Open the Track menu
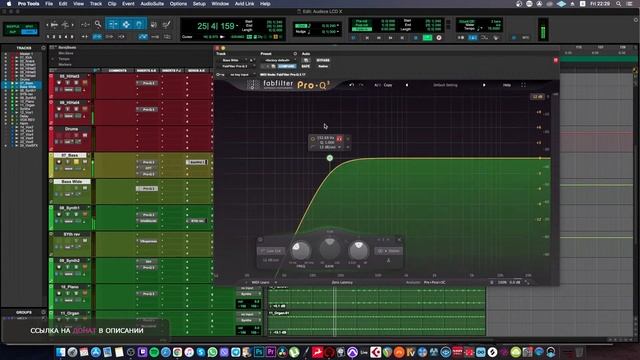Screen dimensions: 640x360 pyautogui.click(x=96, y=4)
